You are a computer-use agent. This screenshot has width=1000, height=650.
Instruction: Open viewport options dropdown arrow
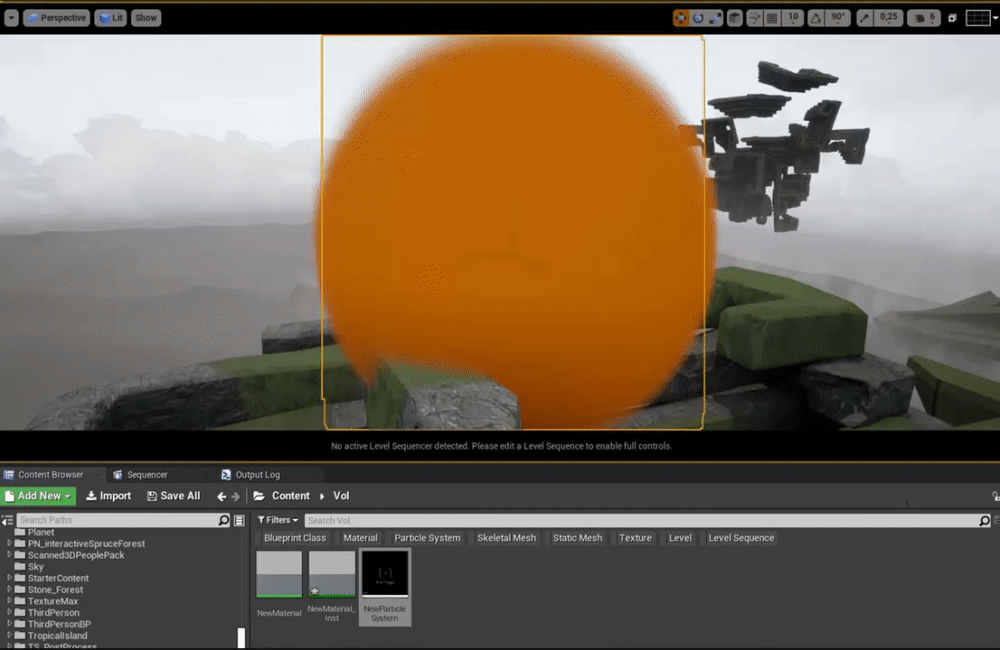tap(11, 18)
